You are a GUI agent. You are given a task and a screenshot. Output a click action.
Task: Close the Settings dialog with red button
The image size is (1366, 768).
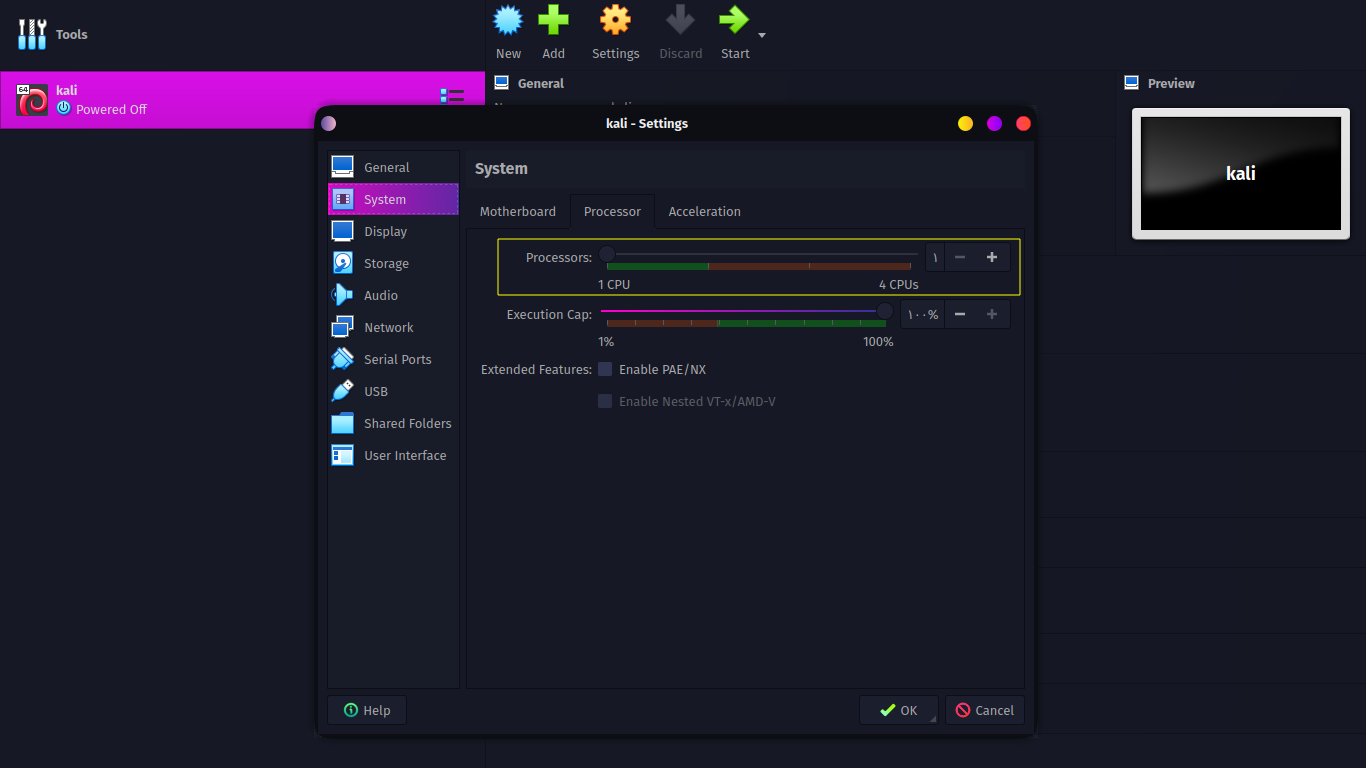1023,123
